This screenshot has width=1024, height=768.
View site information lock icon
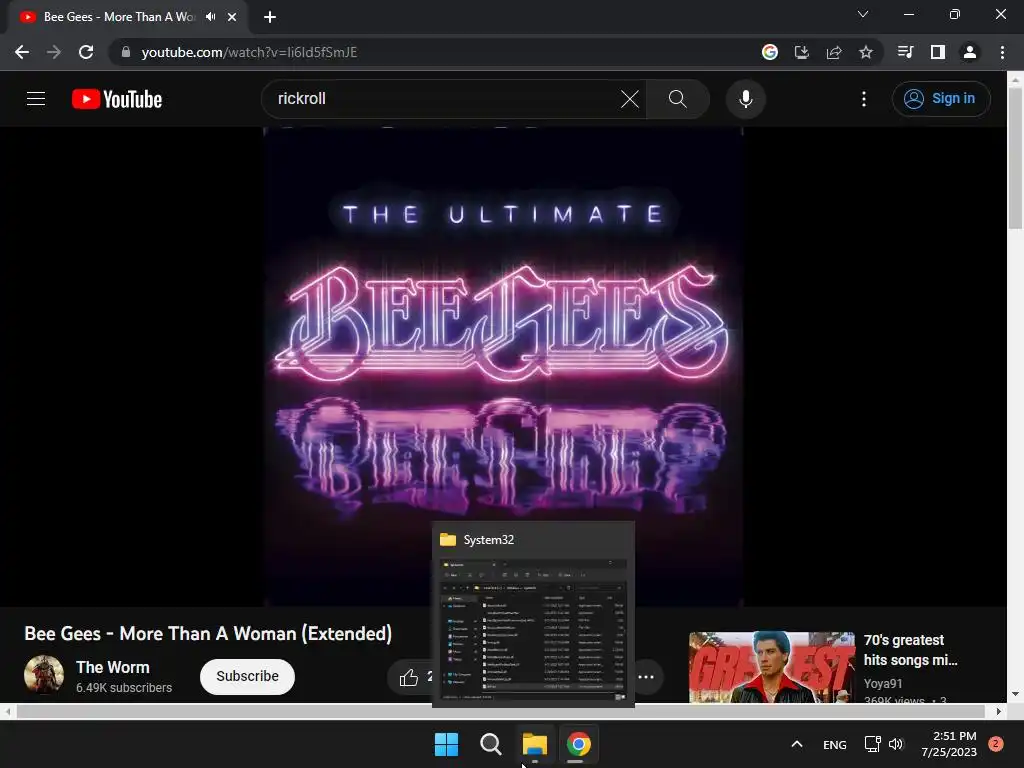[x=125, y=52]
